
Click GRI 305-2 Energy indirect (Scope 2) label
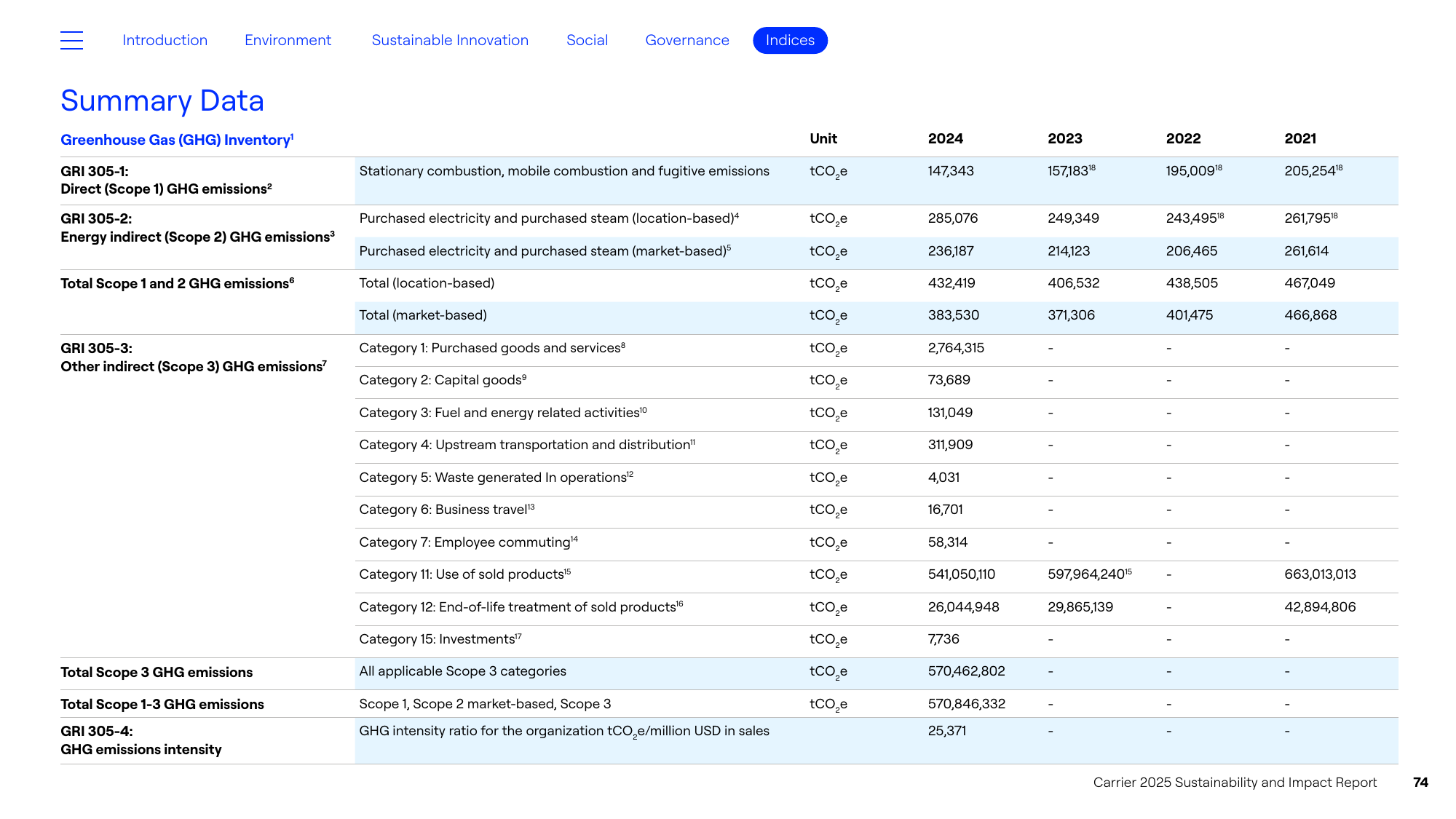pos(197,228)
